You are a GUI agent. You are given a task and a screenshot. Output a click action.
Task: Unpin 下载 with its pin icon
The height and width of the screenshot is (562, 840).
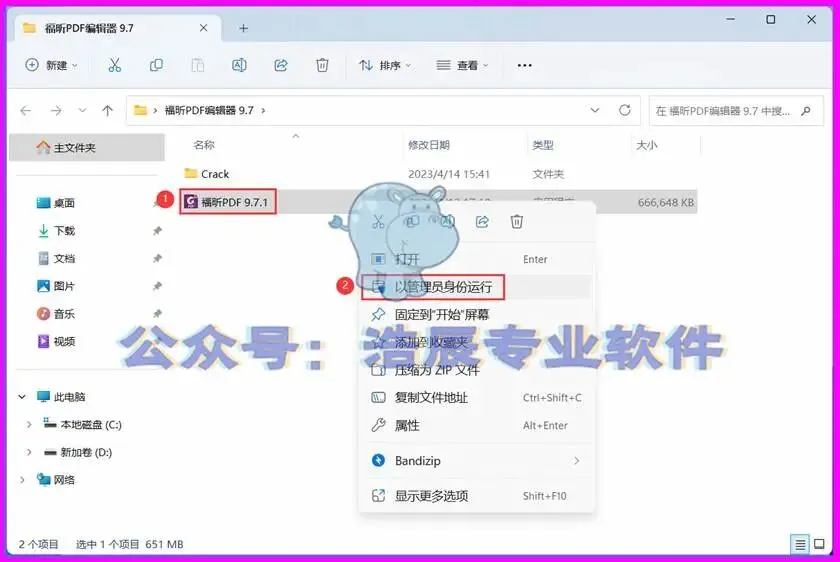157,231
